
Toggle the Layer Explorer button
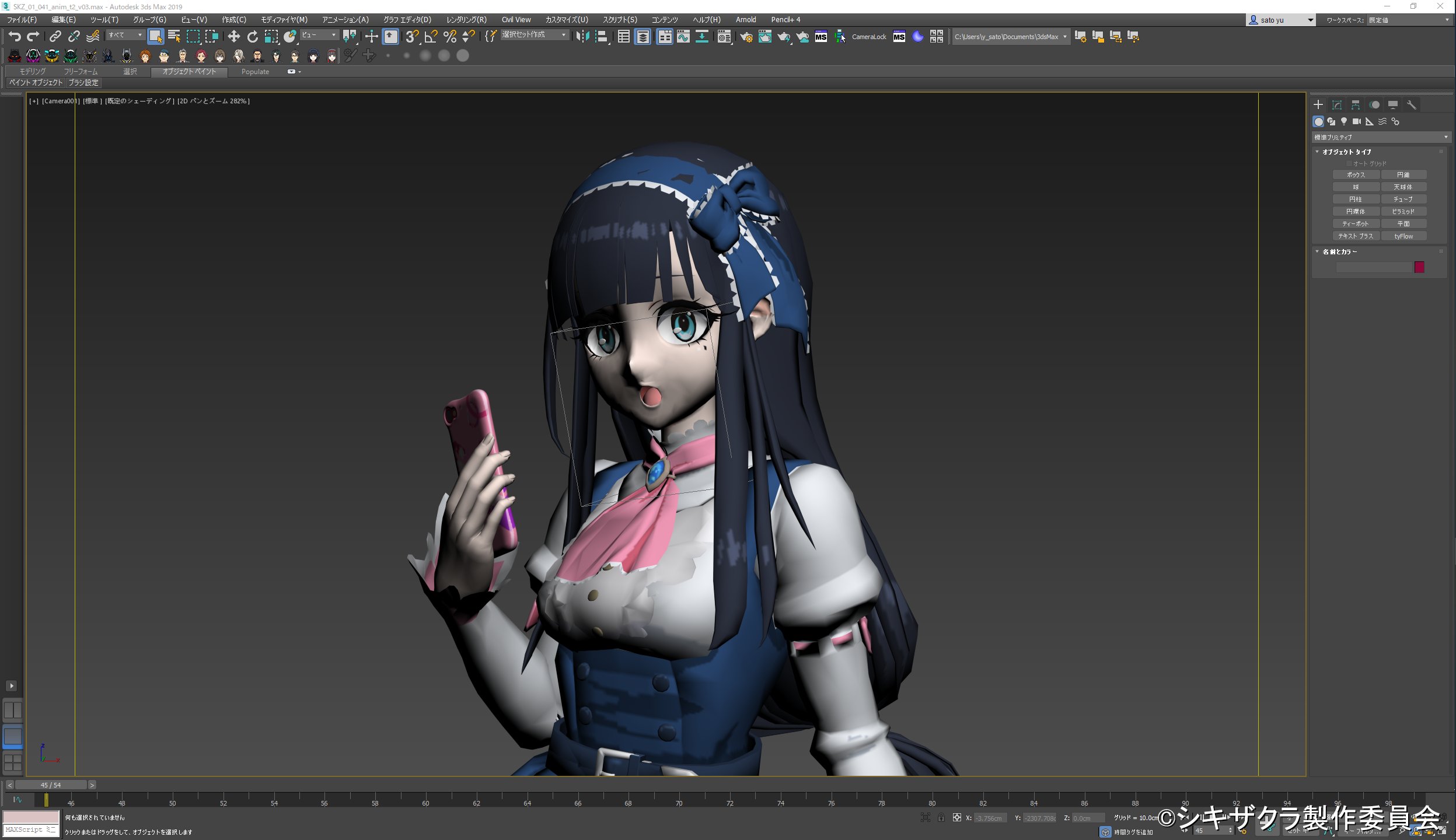click(x=643, y=37)
